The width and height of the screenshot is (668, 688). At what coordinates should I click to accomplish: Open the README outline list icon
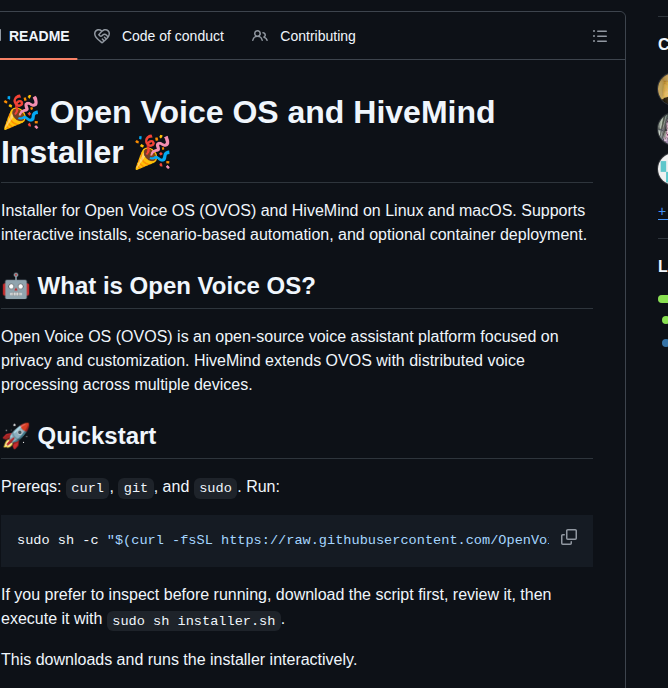click(x=600, y=36)
